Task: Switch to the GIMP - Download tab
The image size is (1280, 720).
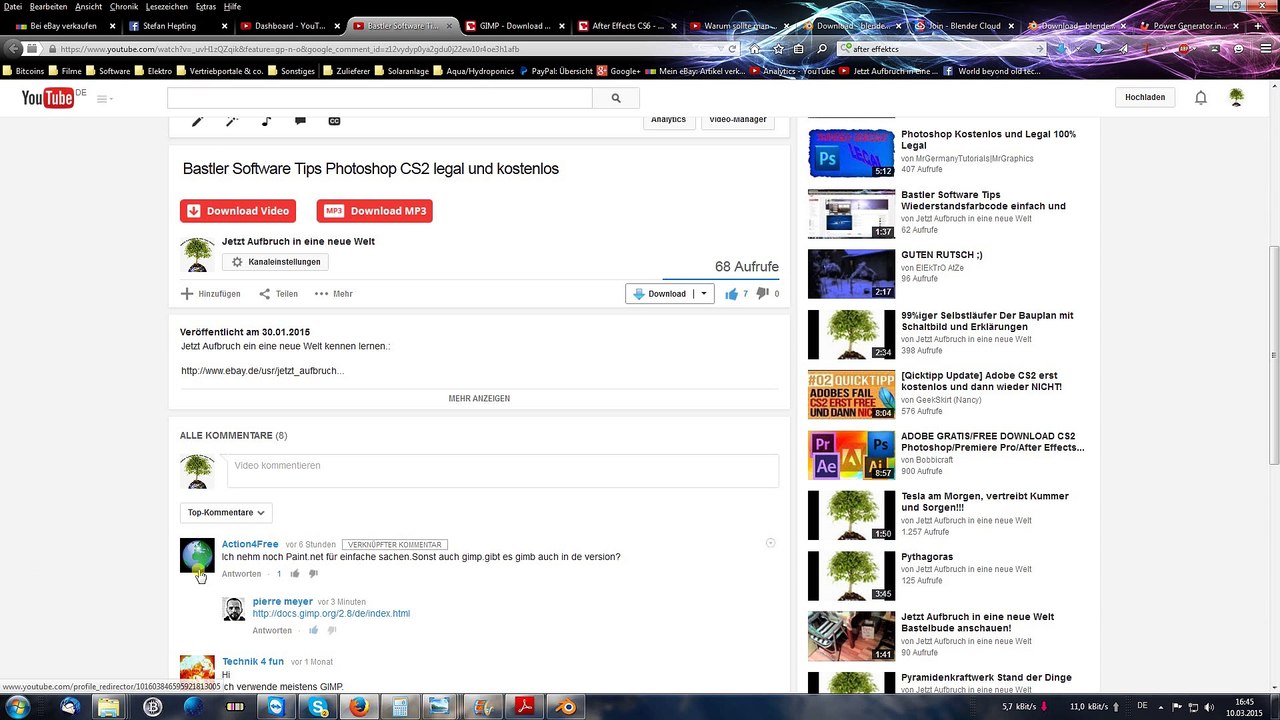Action: [x=515, y=26]
